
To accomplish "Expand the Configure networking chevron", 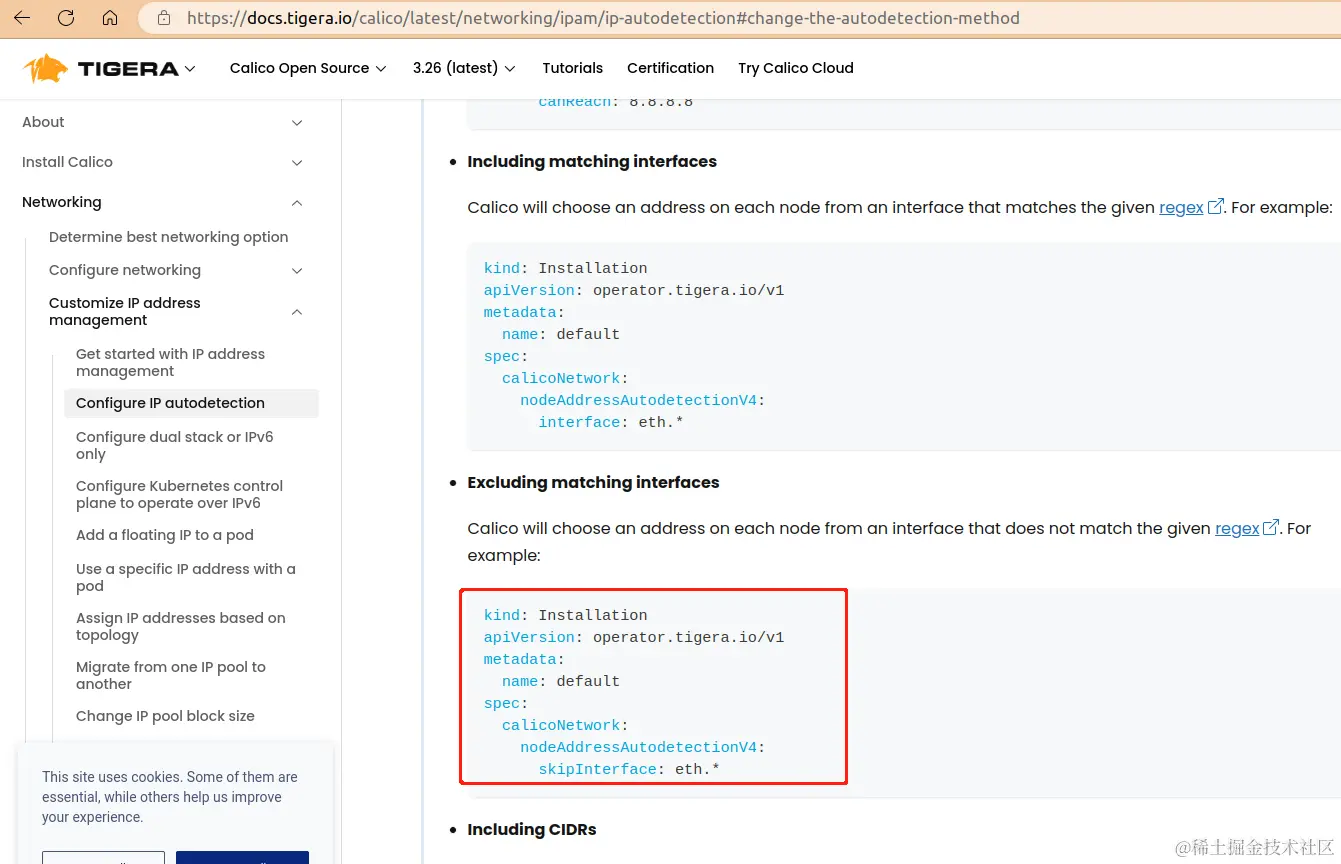I will coord(297,270).
